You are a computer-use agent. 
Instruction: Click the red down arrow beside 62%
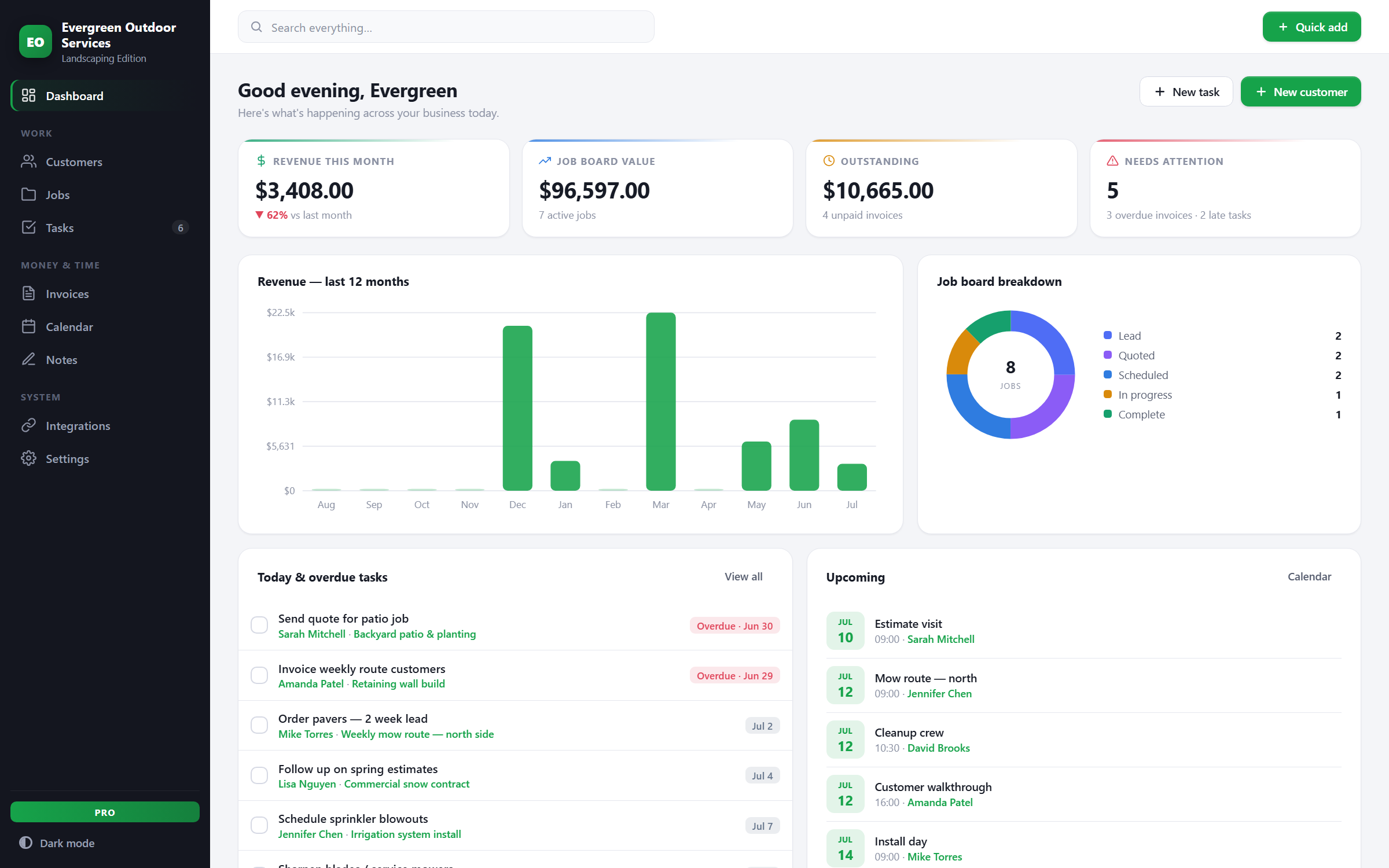259,215
